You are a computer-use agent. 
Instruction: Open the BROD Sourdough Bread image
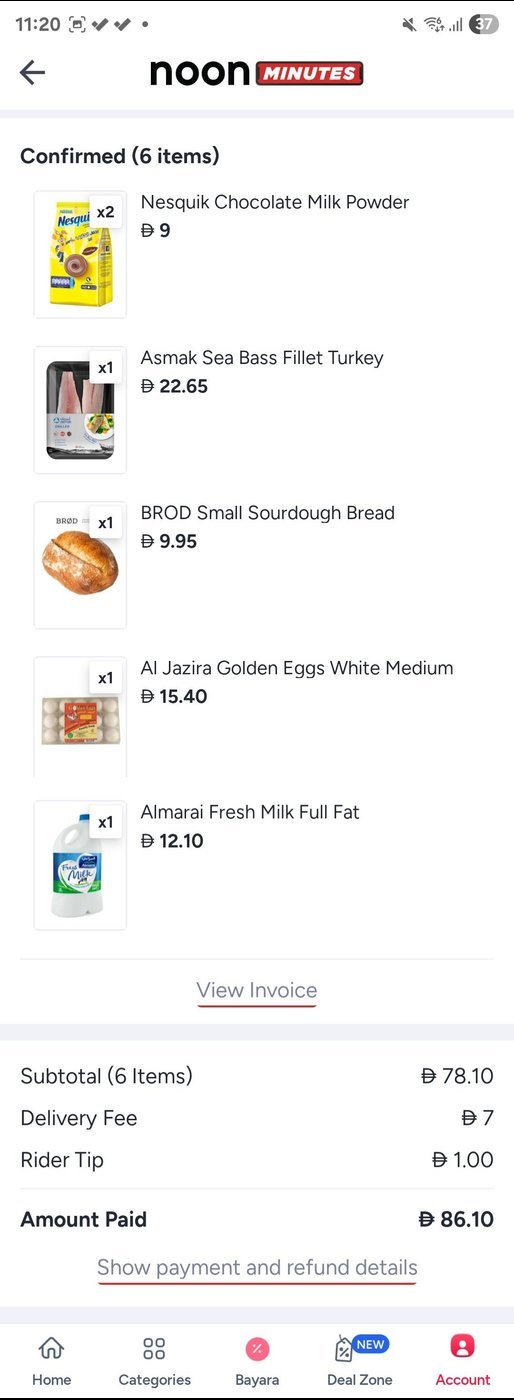click(80, 565)
